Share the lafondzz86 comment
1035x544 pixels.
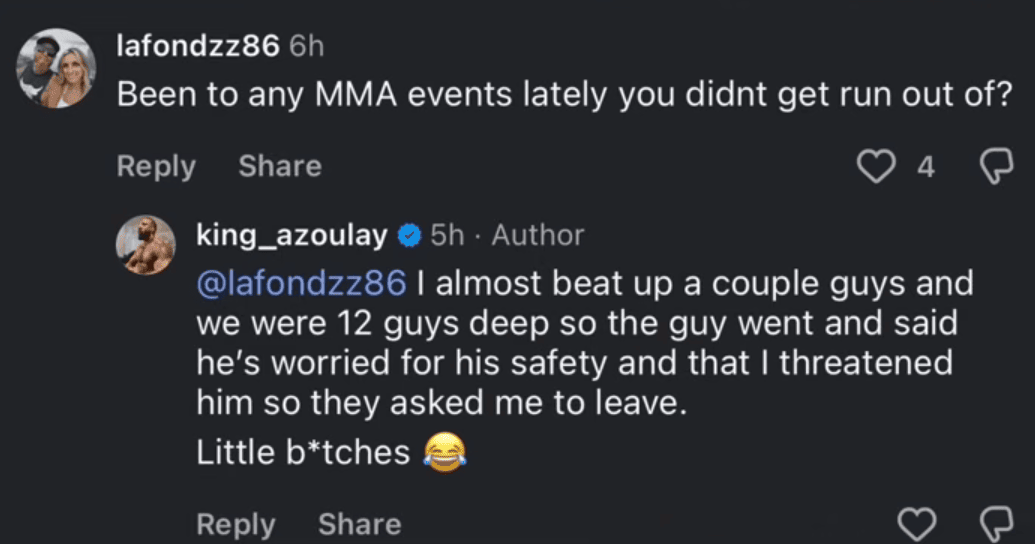[x=280, y=166]
